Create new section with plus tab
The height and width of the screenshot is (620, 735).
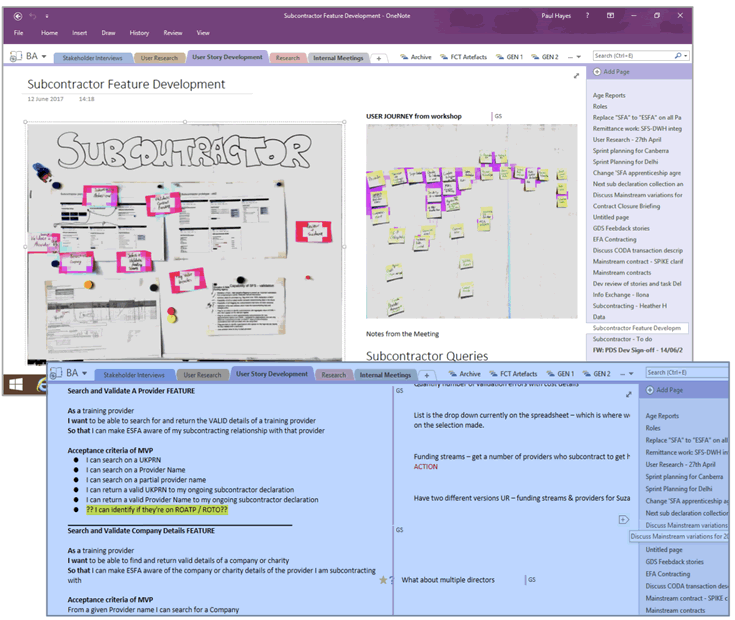click(379, 58)
